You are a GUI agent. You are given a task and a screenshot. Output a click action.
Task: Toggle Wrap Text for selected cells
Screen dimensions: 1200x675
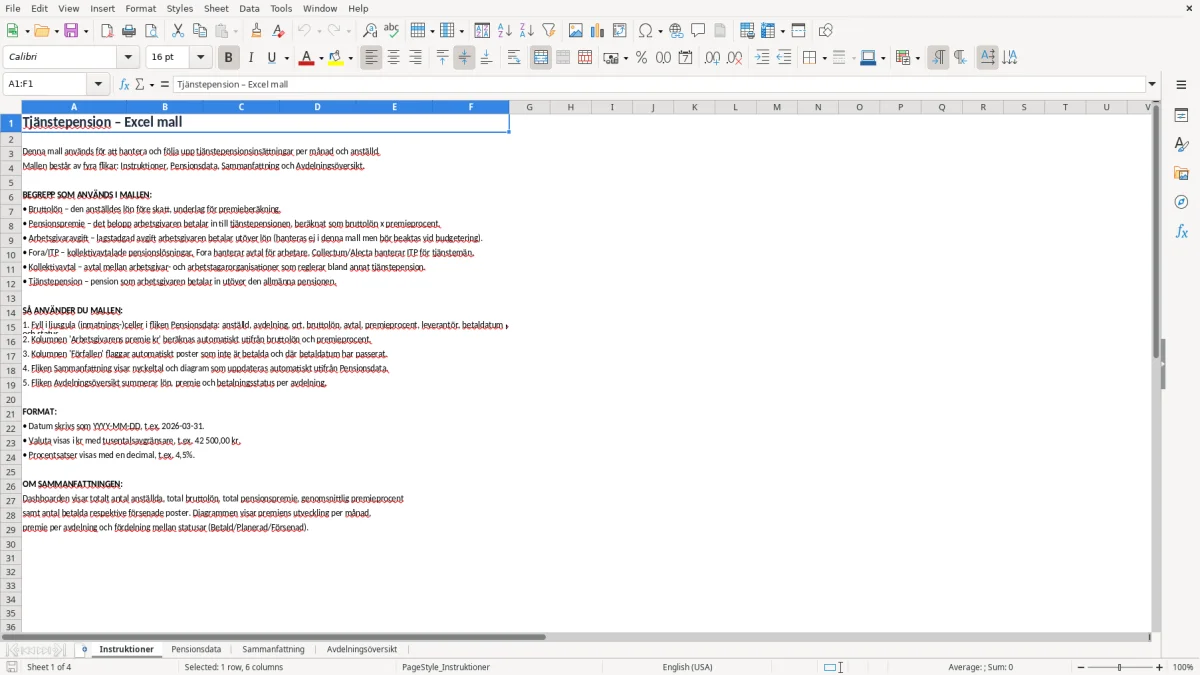[x=513, y=58]
